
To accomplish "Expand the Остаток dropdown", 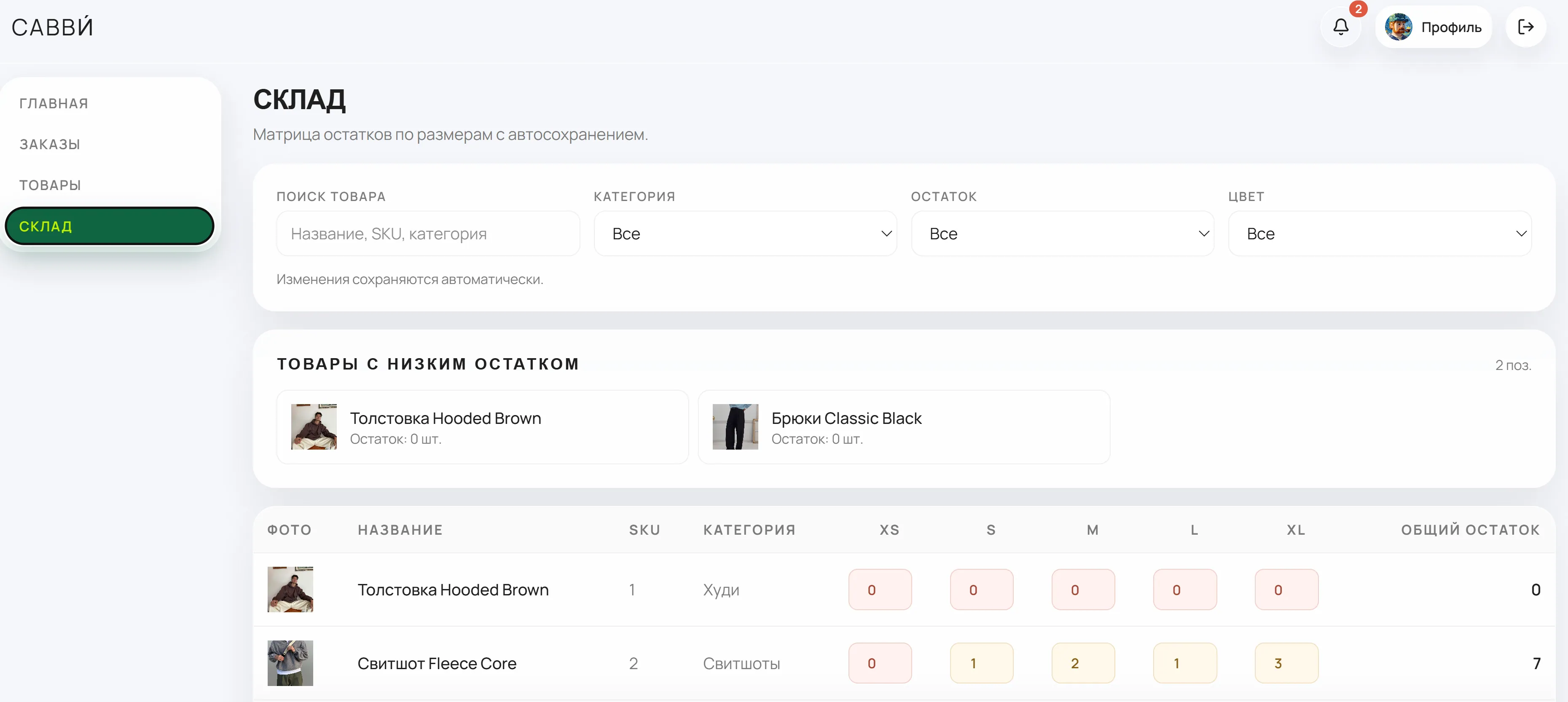I will point(1062,233).
